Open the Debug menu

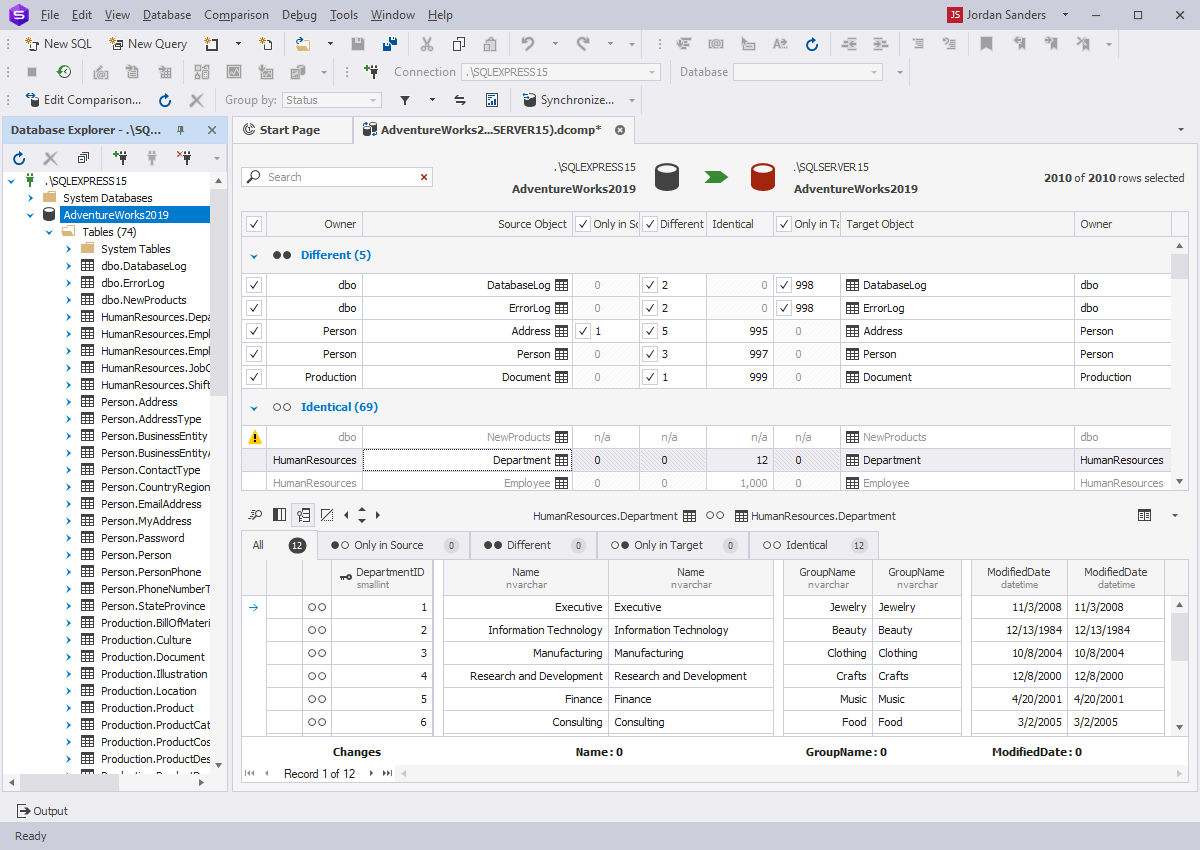(x=299, y=15)
